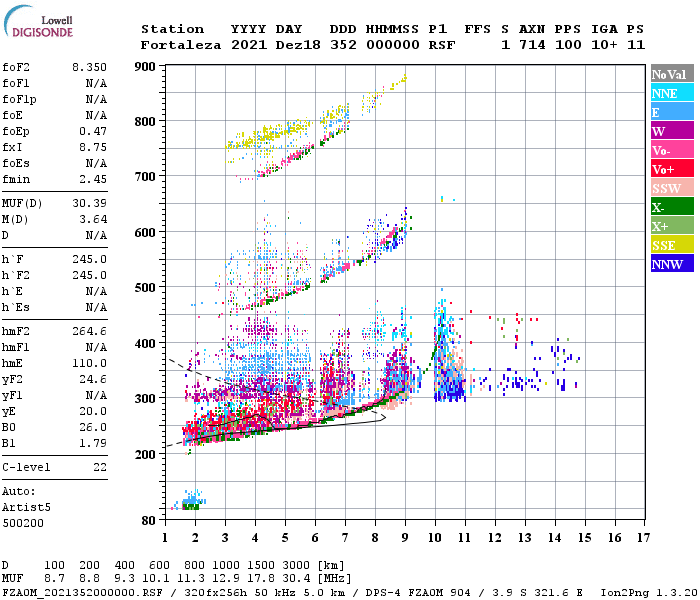Select the NNW dark blue legend swatch
Image resolution: width=700 pixels, height=600 pixels.
click(x=672, y=263)
